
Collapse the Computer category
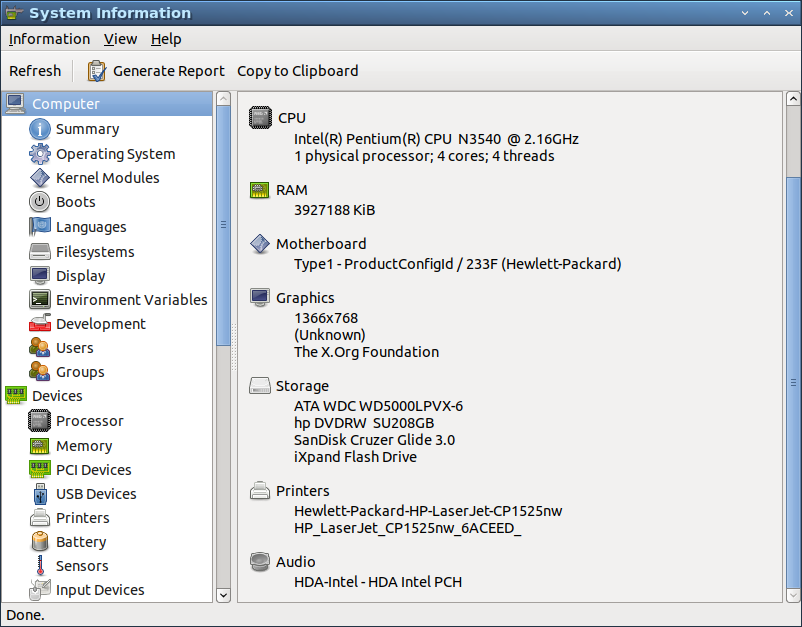click(x=66, y=104)
